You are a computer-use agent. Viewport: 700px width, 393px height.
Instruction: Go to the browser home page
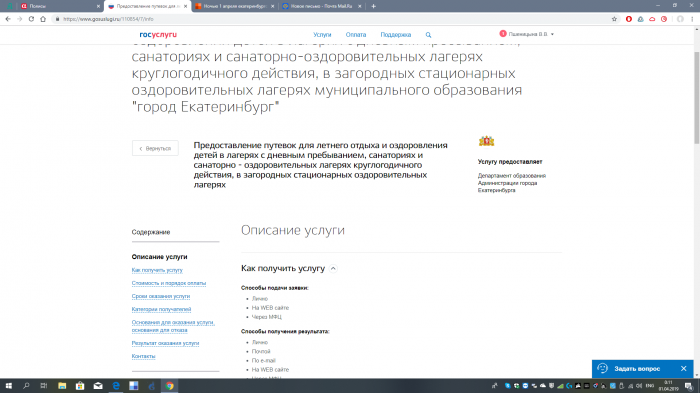(x=43, y=19)
